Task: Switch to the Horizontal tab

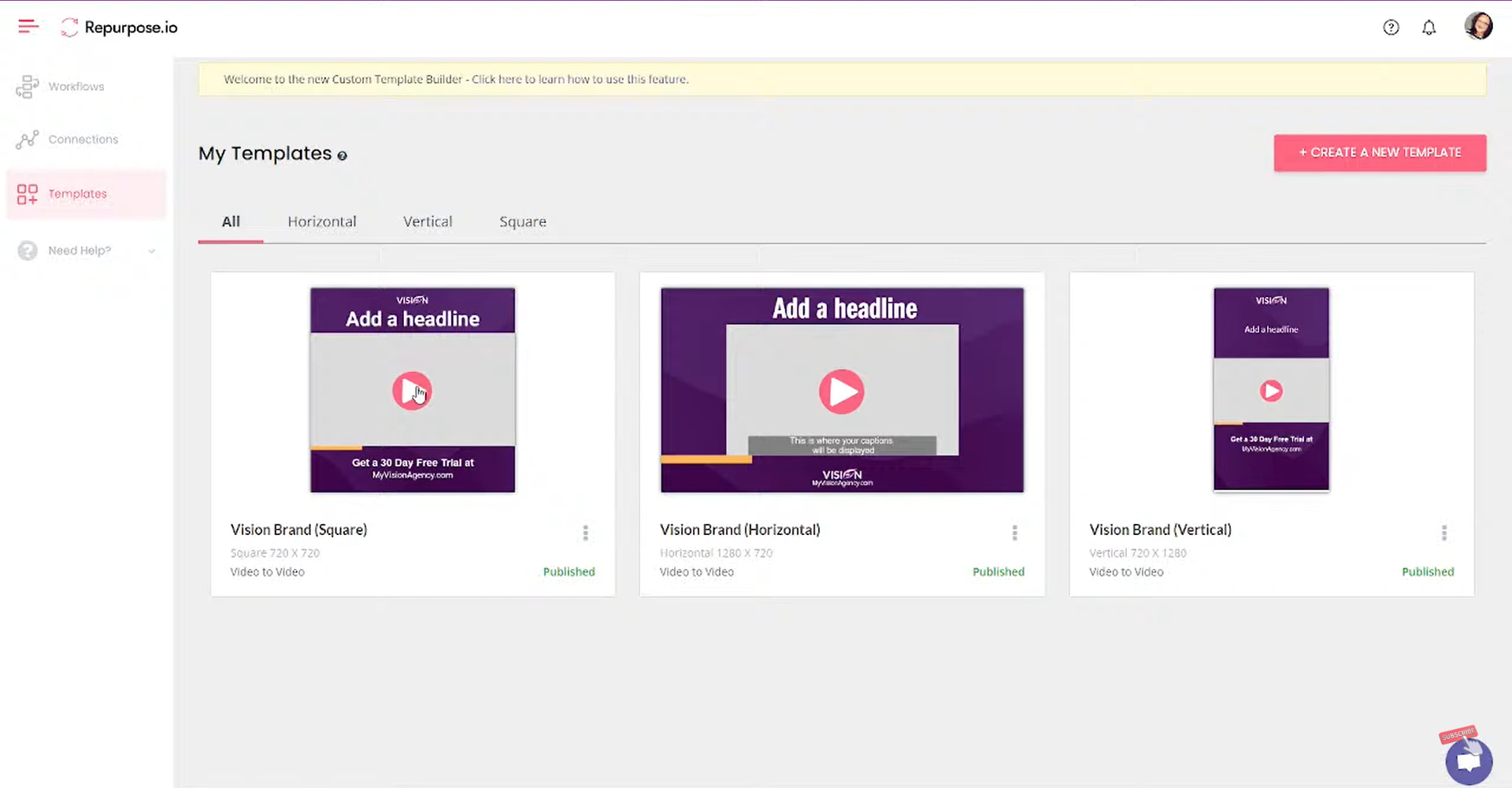Action: 322,221
